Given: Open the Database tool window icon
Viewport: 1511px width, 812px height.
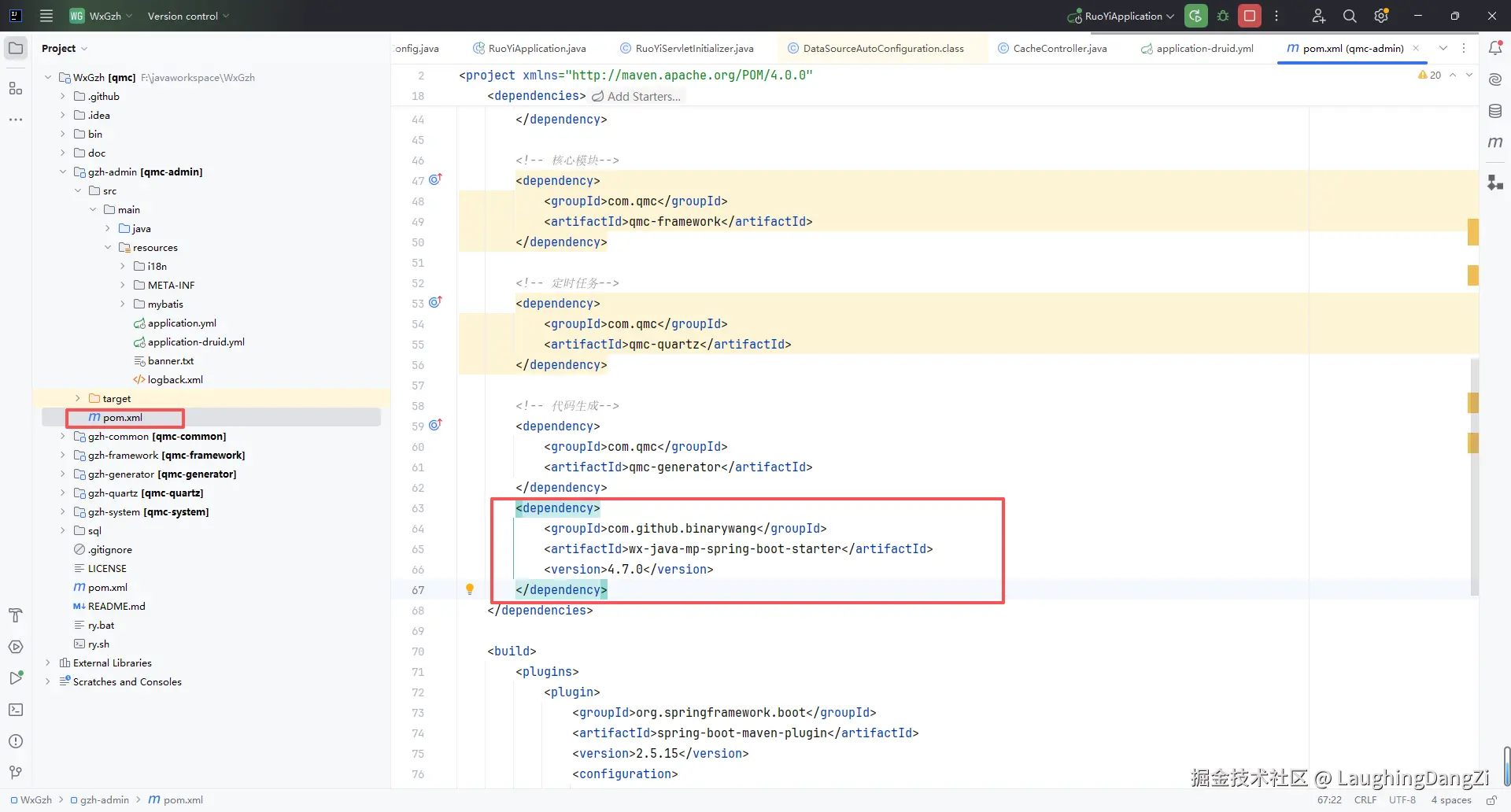Looking at the screenshot, I should 1495,111.
